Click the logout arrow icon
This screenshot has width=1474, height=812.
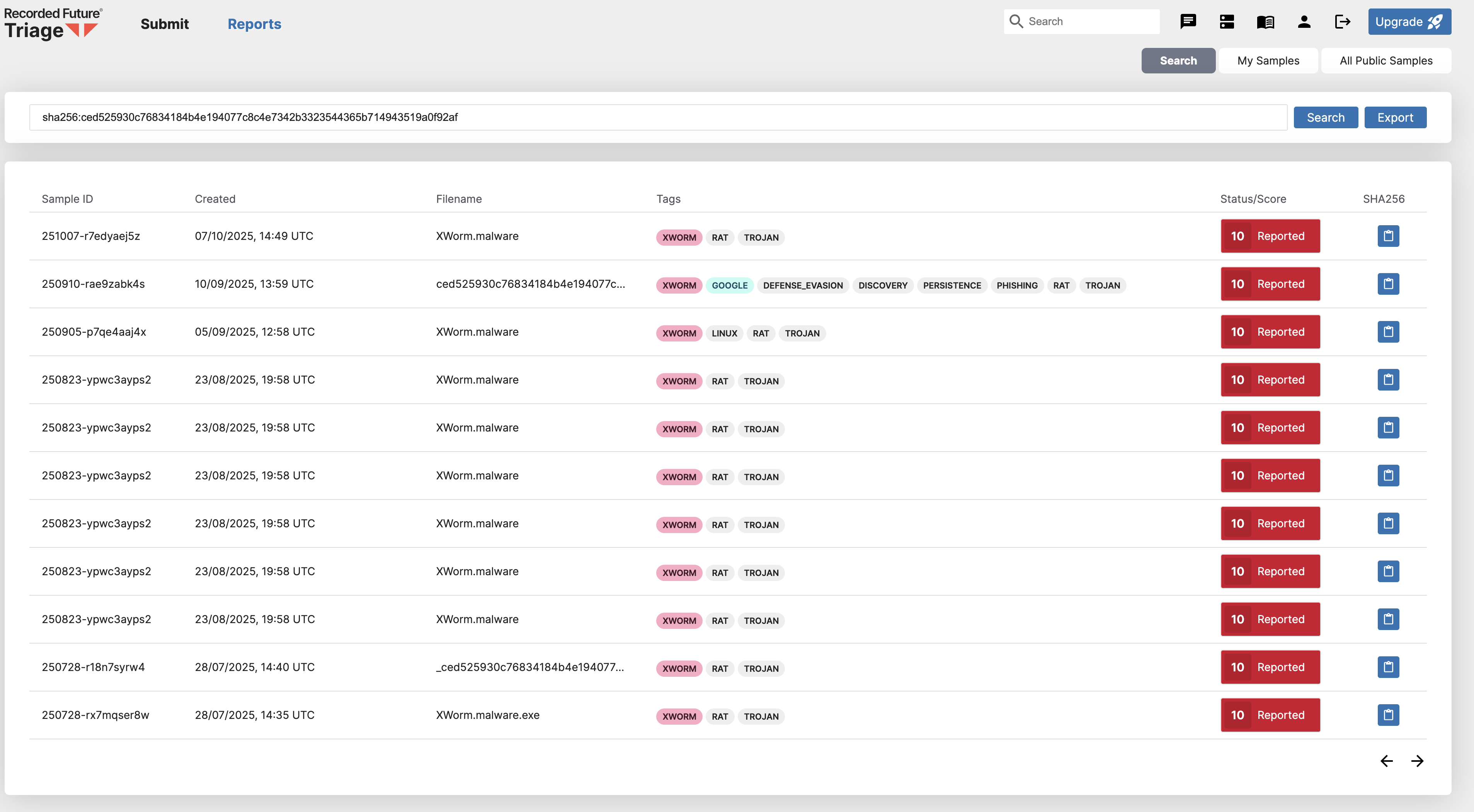(1342, 22)
